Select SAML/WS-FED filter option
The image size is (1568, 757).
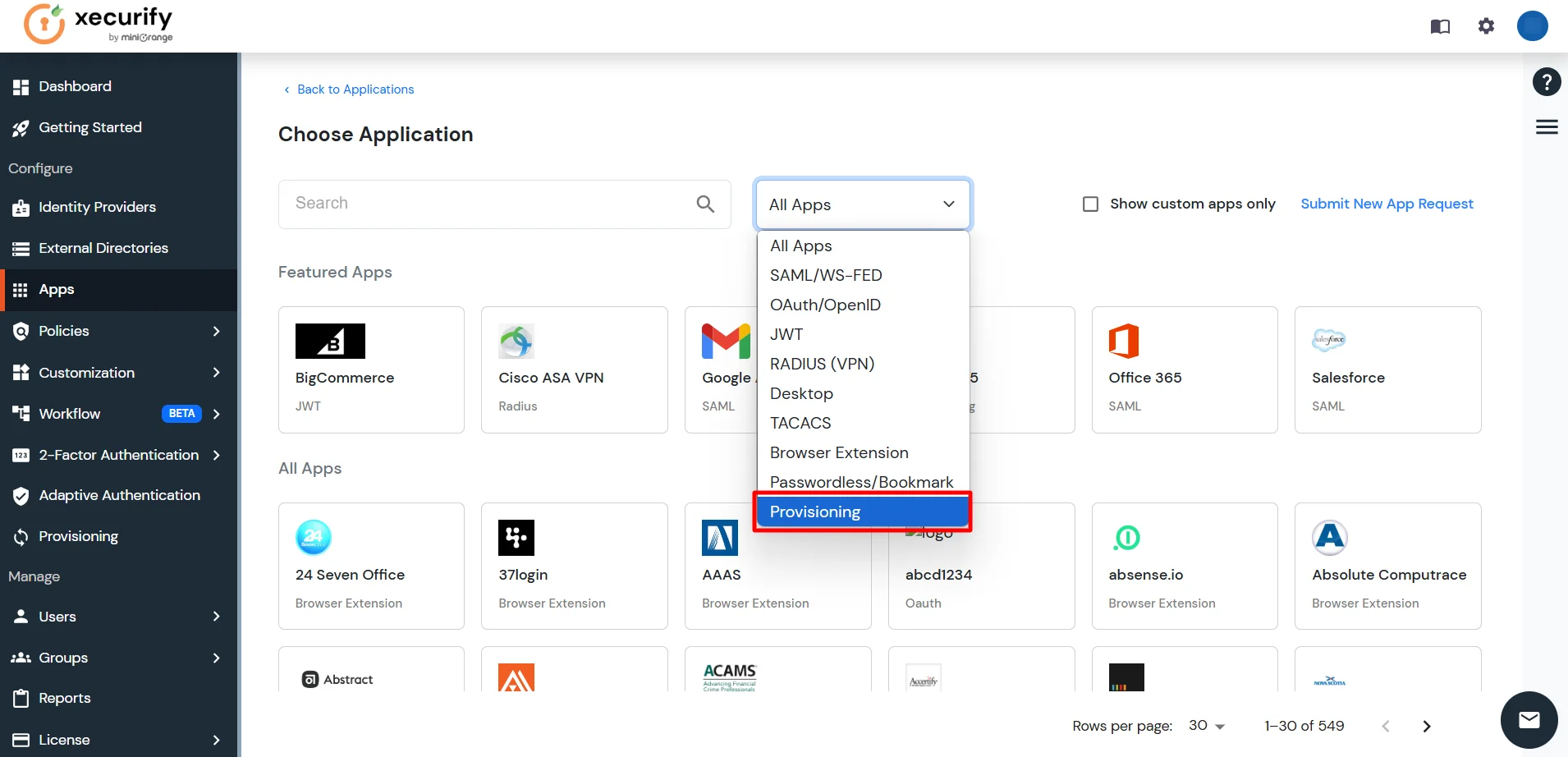click(863, 275)
